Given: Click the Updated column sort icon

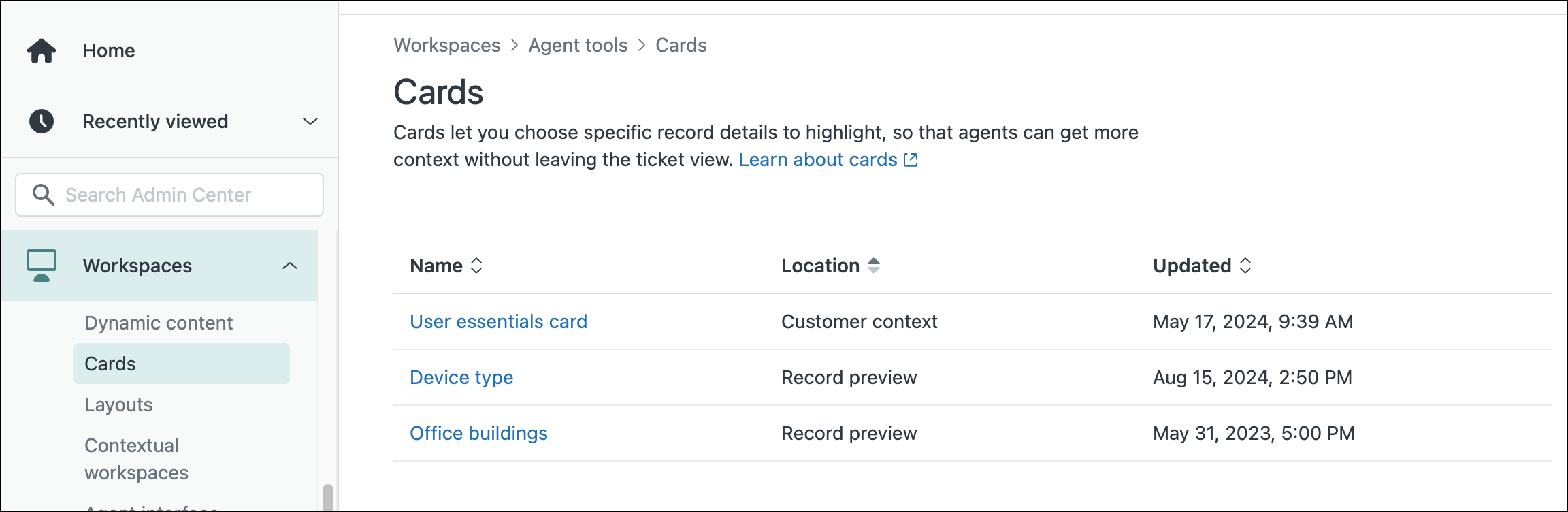Looking at the screenshot, I should [1245, 266].
